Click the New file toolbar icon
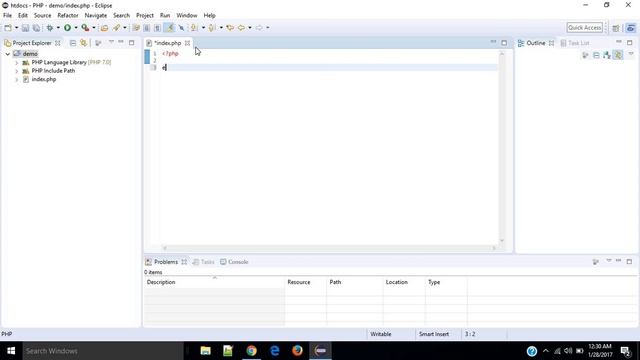Image resolution: width=640 pixels, height=360 pixels. pyautogui.click(x=8, y=28)
